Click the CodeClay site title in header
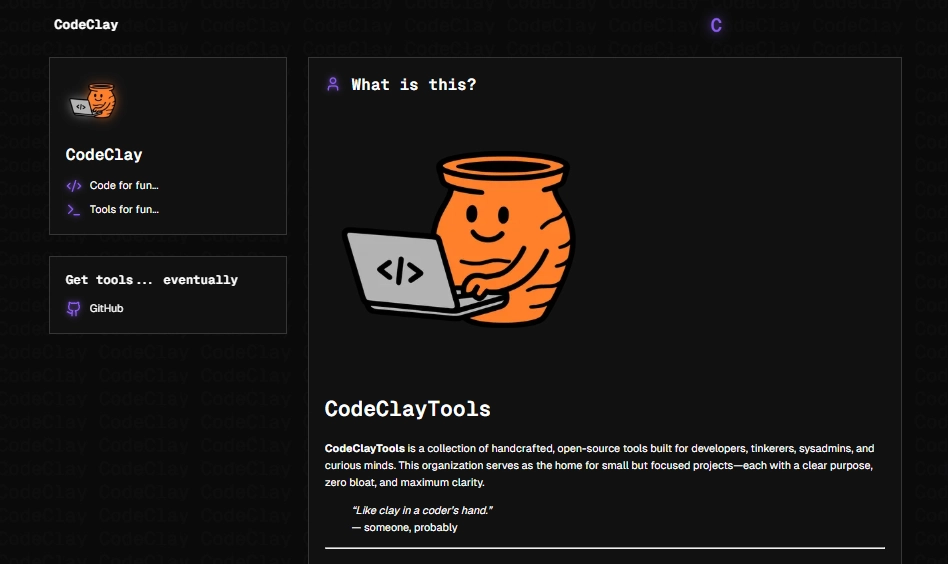Screen dimensions: 948x564 point(86,25)
